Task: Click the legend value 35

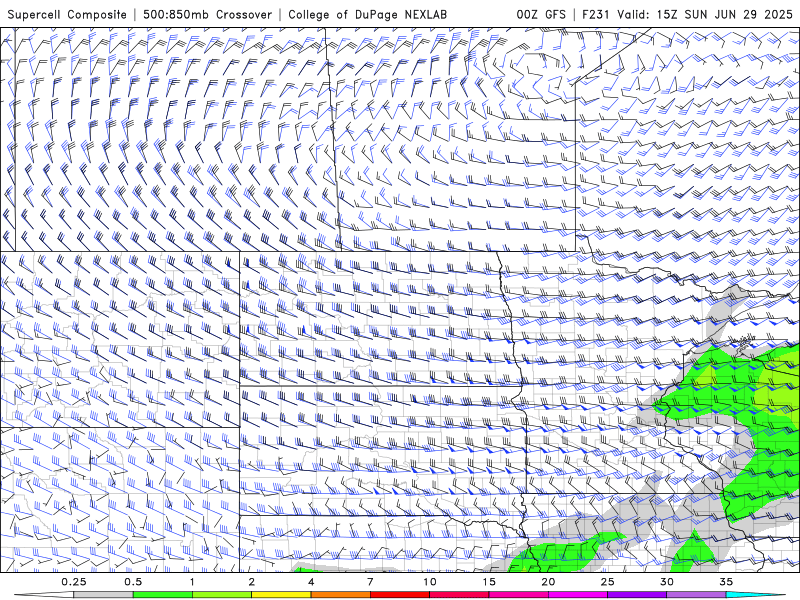Action: tap(726, 582)
